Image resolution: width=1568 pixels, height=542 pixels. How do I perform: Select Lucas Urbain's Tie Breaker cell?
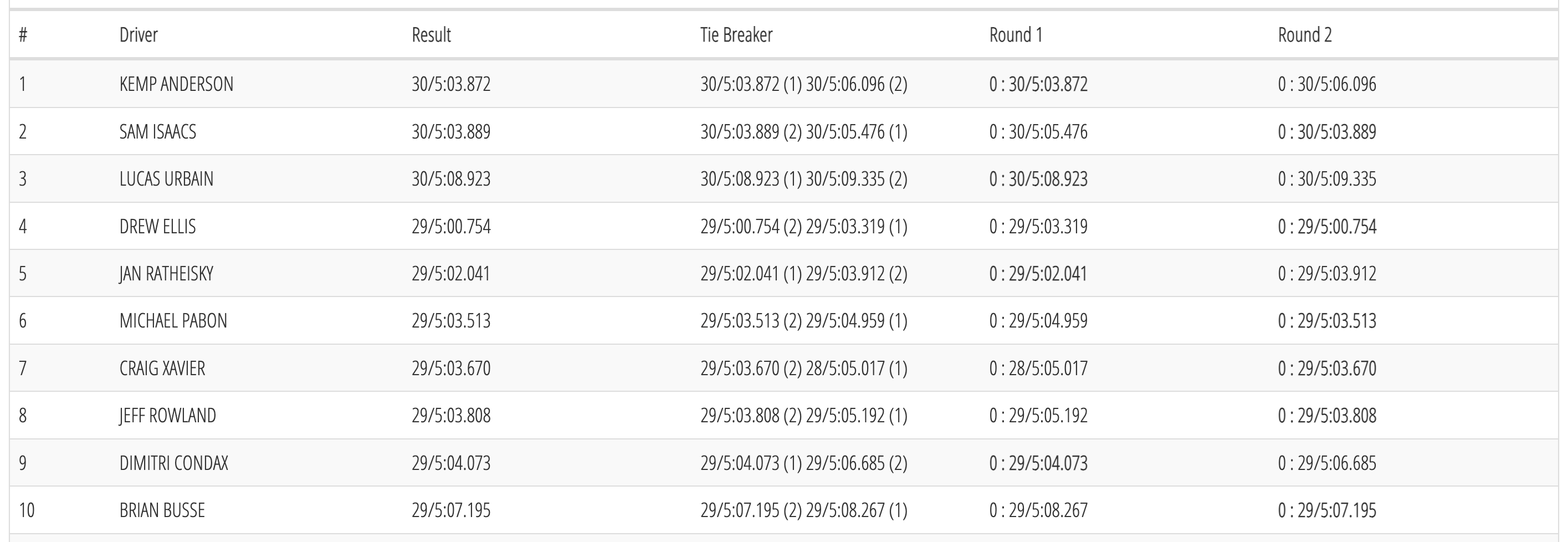(803, 179)
